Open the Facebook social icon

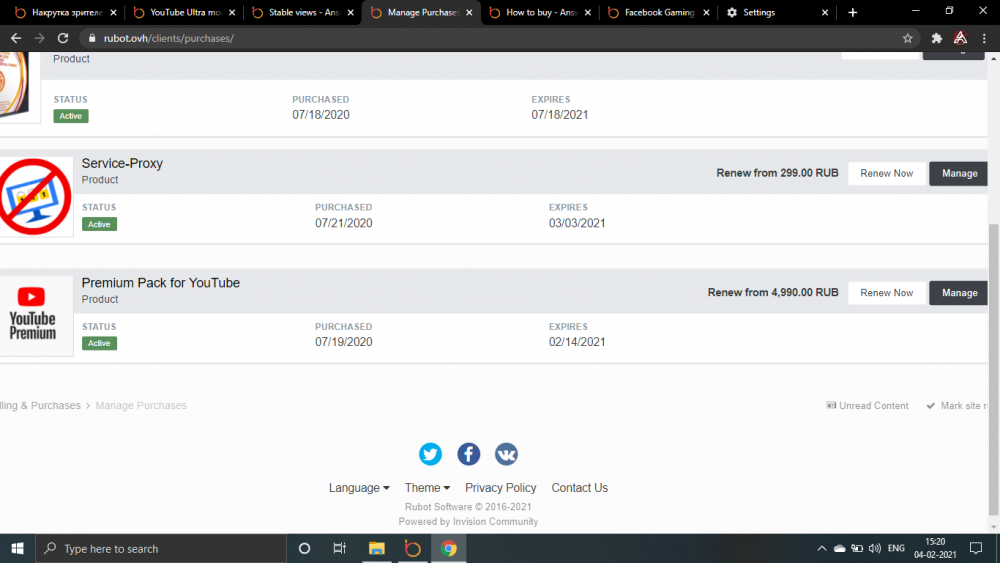[x=468, y=454]
